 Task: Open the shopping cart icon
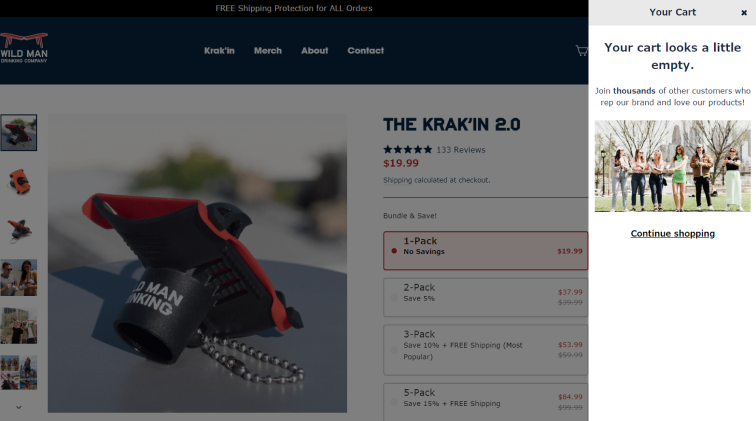[x=582, y=51]
